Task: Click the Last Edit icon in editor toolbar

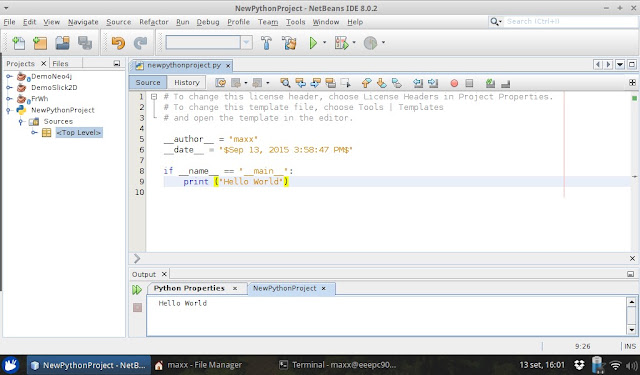Action: 220,83
